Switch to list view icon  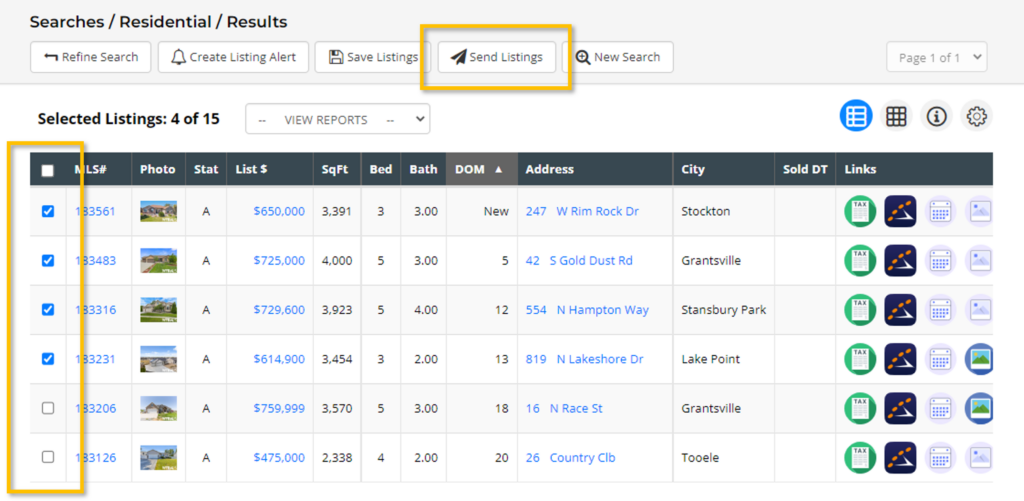point(856,117)
